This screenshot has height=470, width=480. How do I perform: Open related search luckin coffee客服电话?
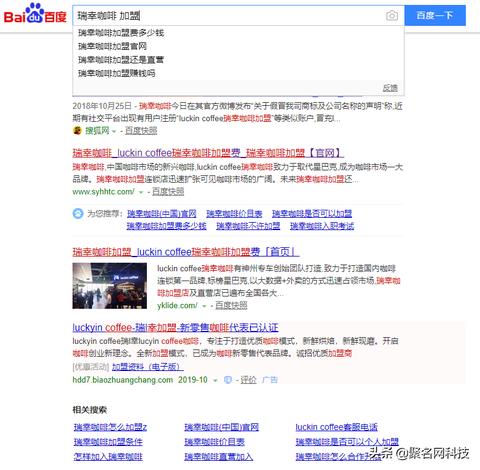coord(337,427)
